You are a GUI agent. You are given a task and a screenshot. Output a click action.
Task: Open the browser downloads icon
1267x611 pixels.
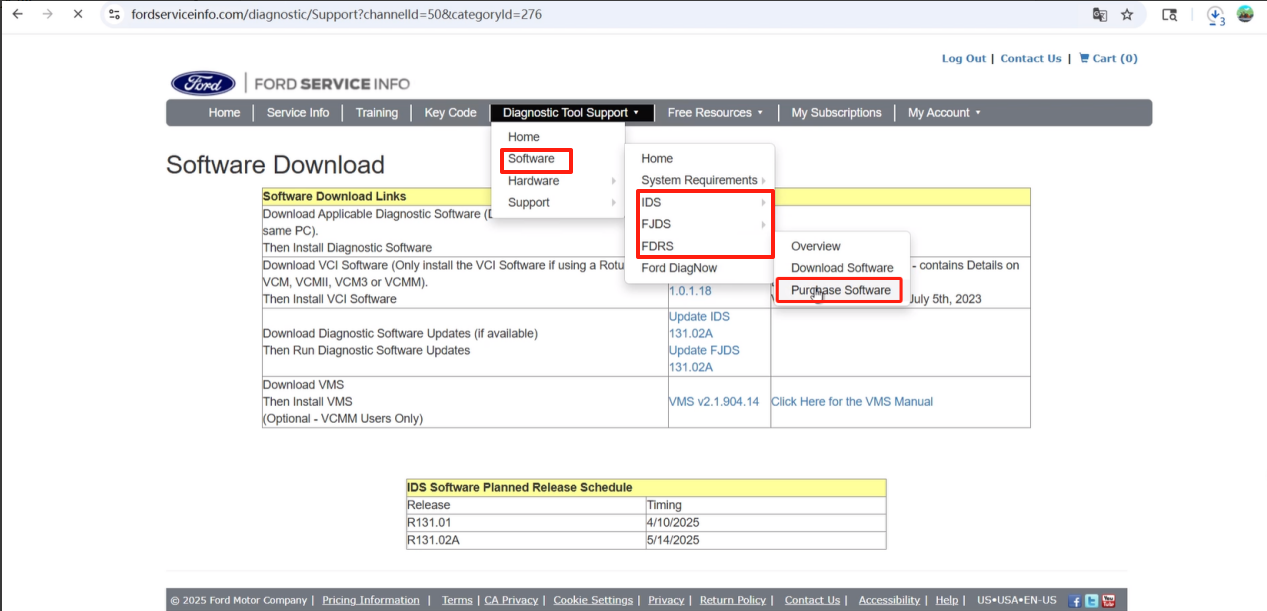[1215, 15]
